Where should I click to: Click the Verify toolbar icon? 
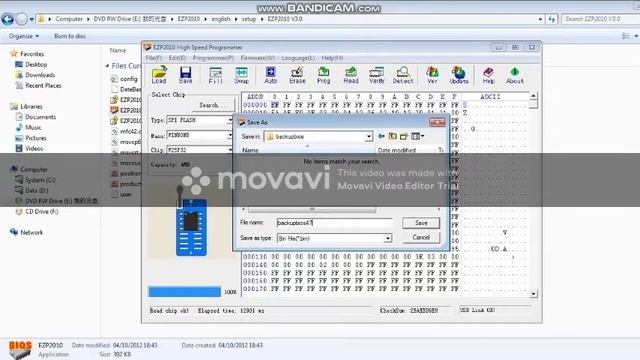tap(376, 76)
